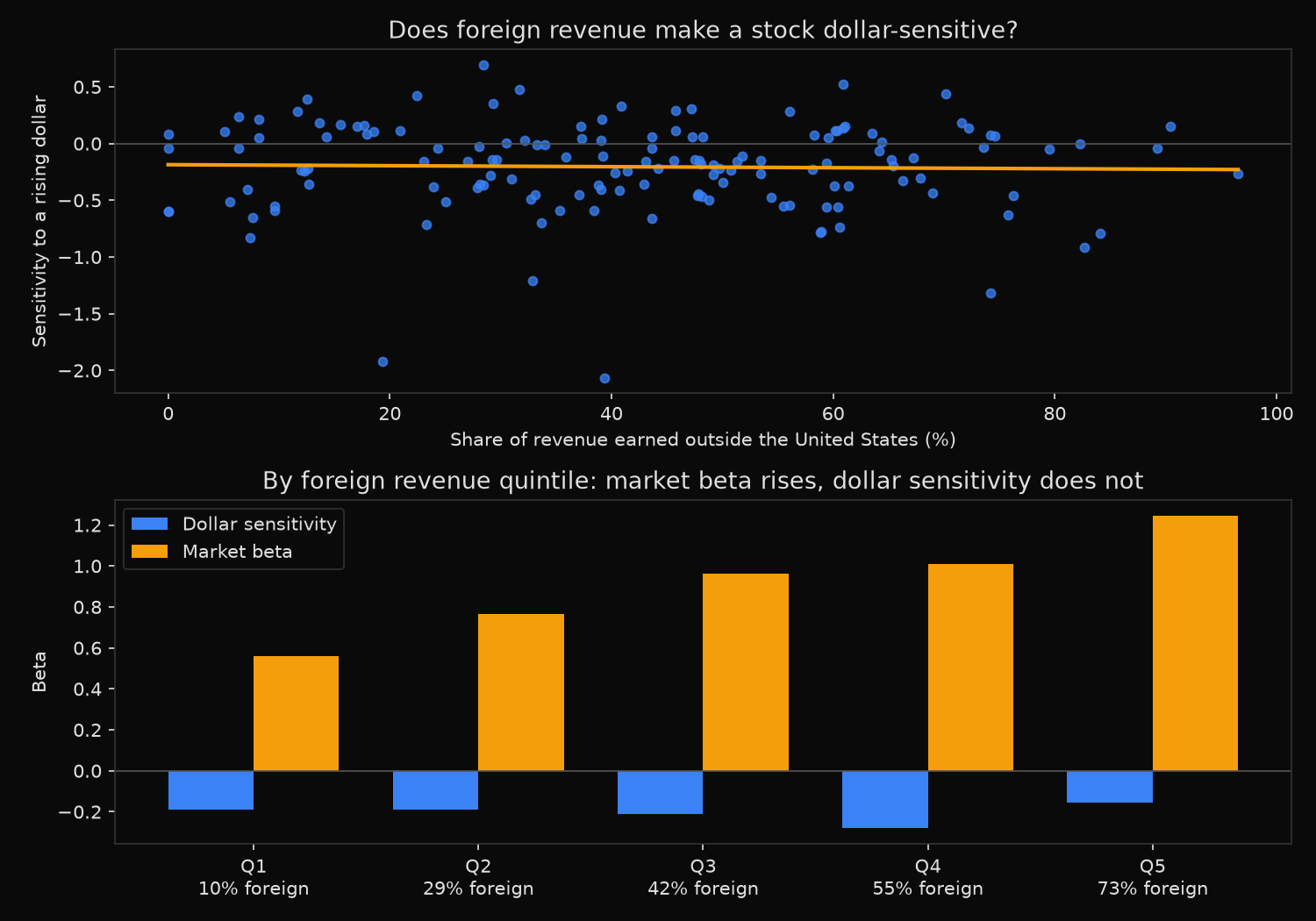1316x921 pixels.
Task: Click the orange Market beta bar for Q4
Action: 970,668
